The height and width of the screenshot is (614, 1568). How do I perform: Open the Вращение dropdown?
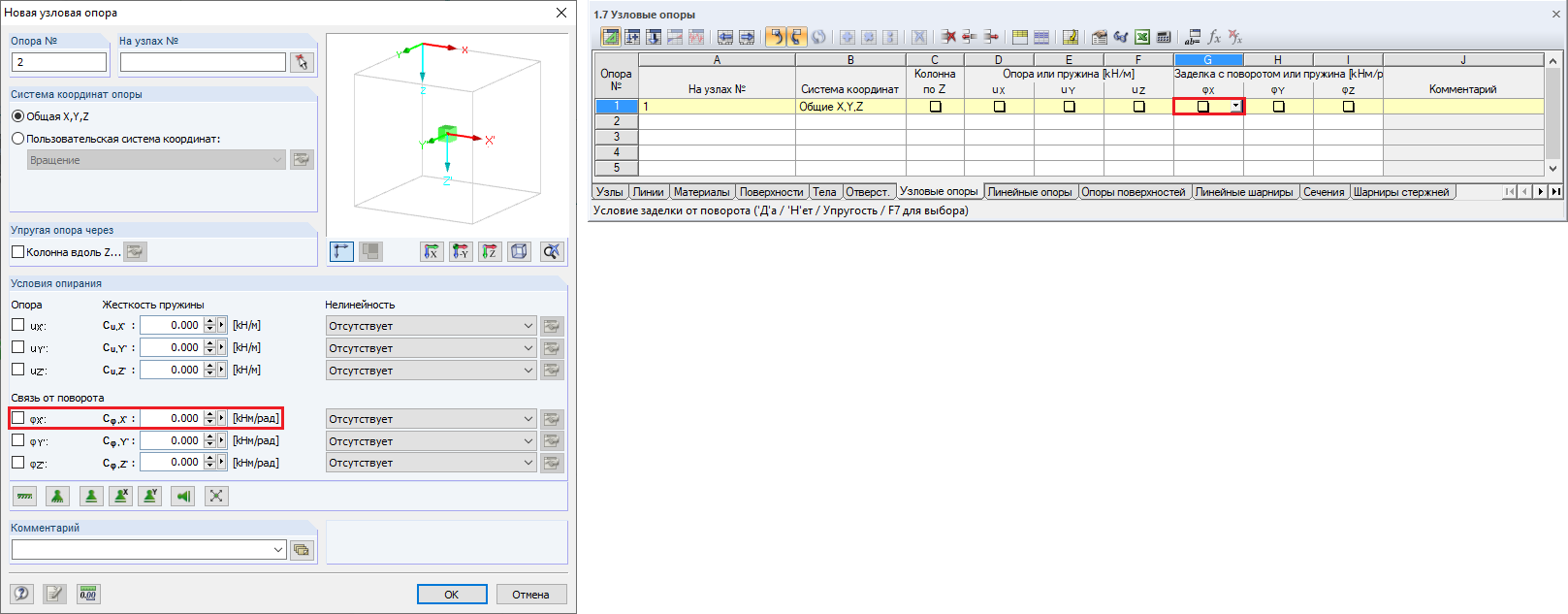[156, 160]
